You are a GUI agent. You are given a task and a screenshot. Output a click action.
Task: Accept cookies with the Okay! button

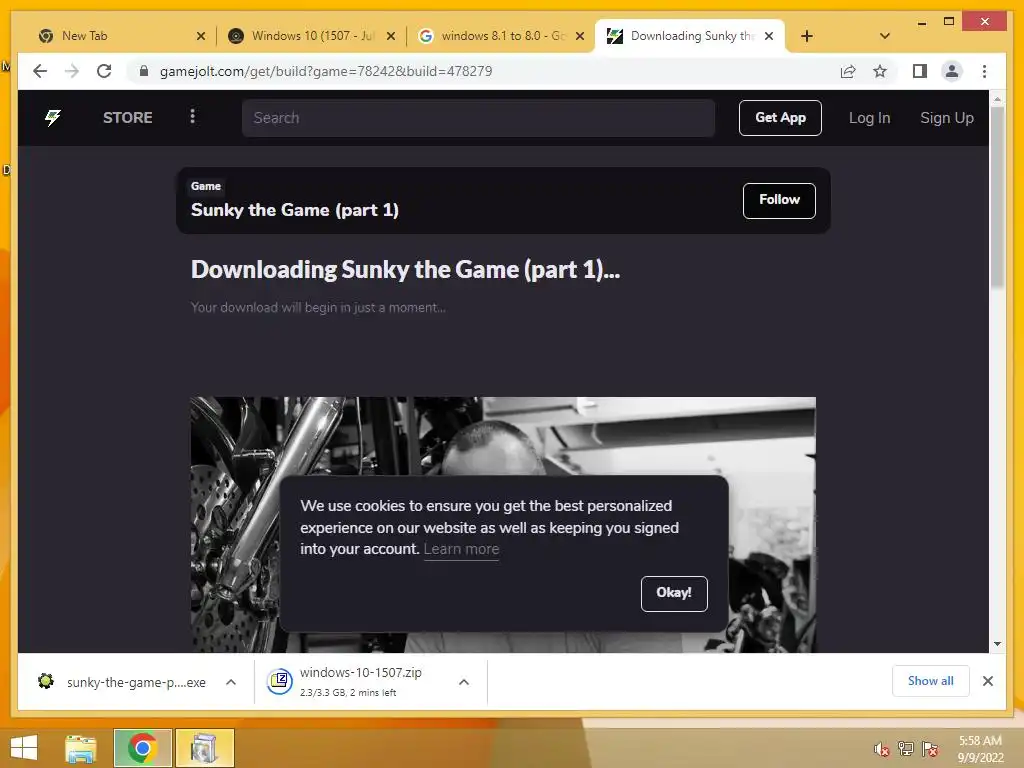click(674, 593)
